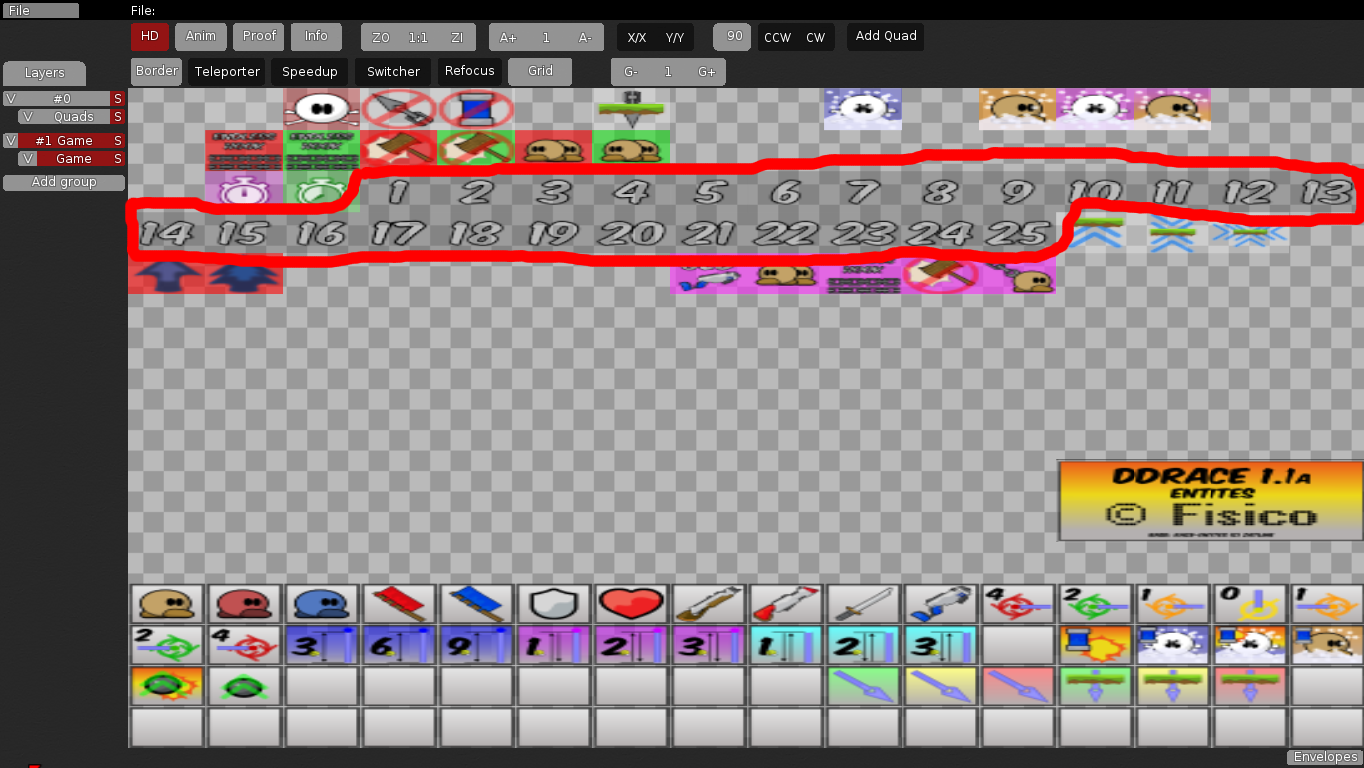Toggle the Anim button
Image resolution: width=1364 pixels, height=768 pixels.
click(201, 37)
